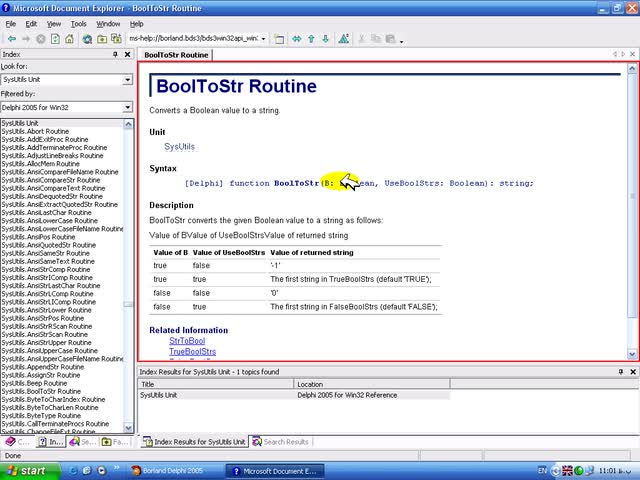The image size is (640, 480).
Task: Open the Index Results for SysUtils Unit tab
Action: [195, 442]
